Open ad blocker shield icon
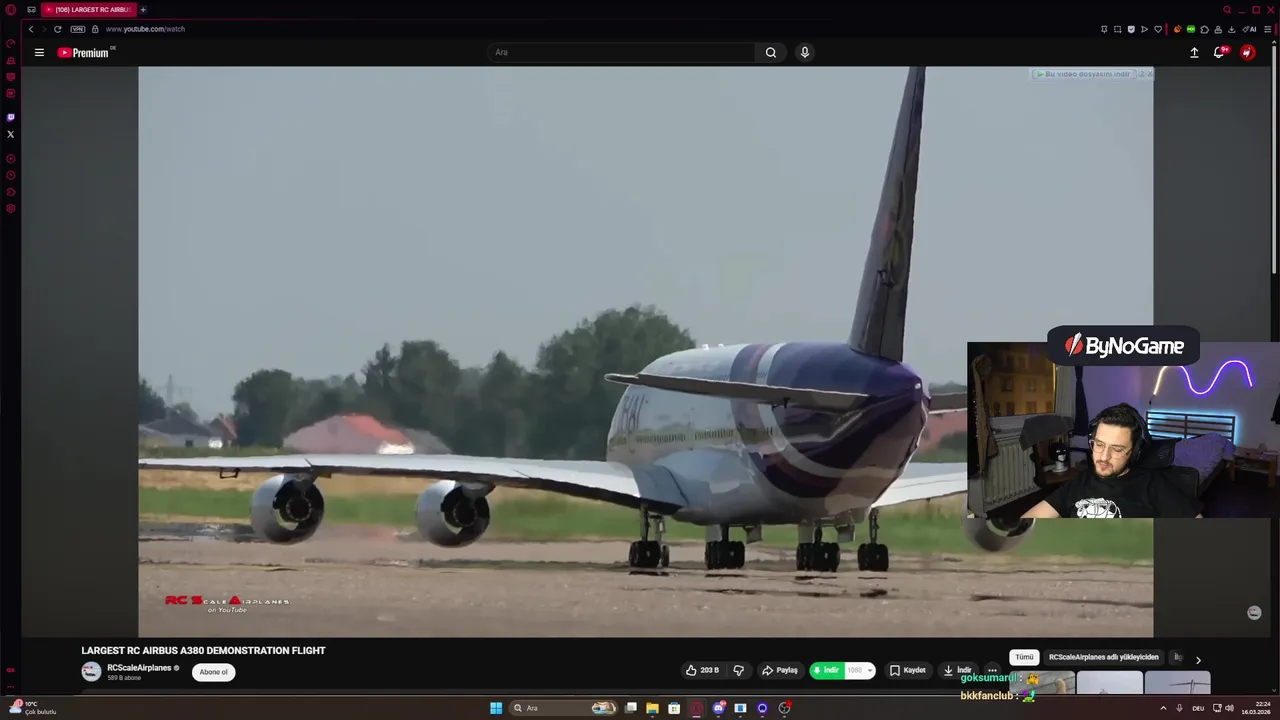Image resolution: width=1280 pixels, height=720 pixels. (x=1131, y=29)
